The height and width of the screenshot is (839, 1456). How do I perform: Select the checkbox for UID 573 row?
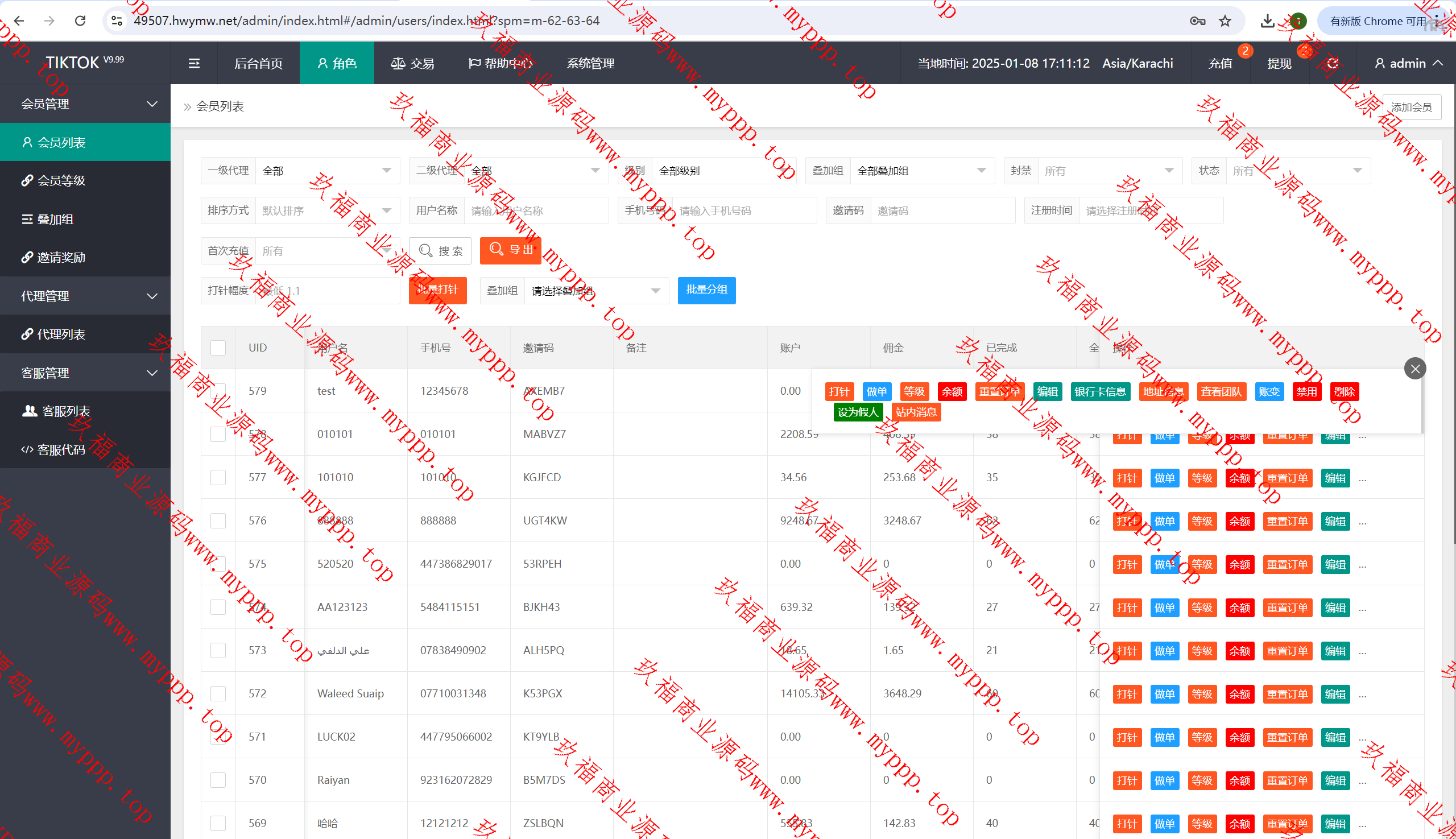(218, 650)
